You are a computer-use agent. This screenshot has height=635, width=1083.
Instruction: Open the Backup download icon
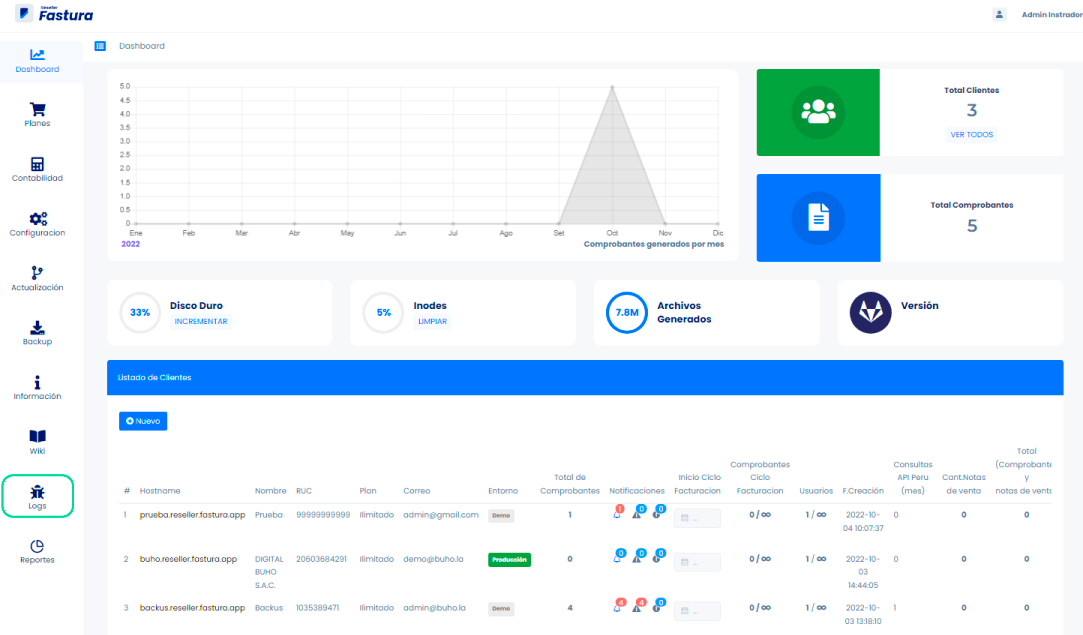[x=37, y=328]
